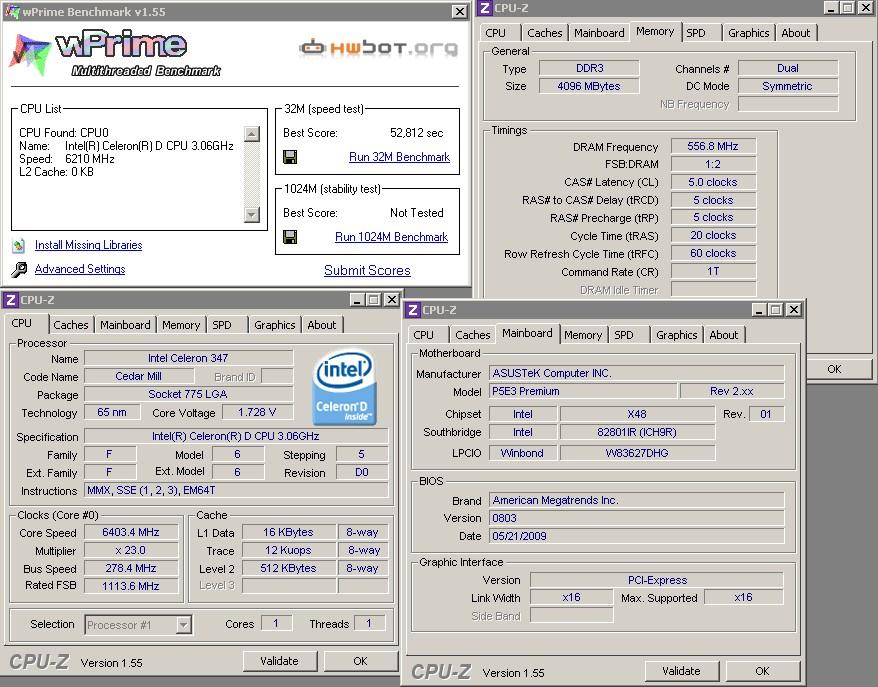Click the DRAM Frequency value 556.8 MHz
Screen dimensions: 878x687
click(x=713, y=147)
